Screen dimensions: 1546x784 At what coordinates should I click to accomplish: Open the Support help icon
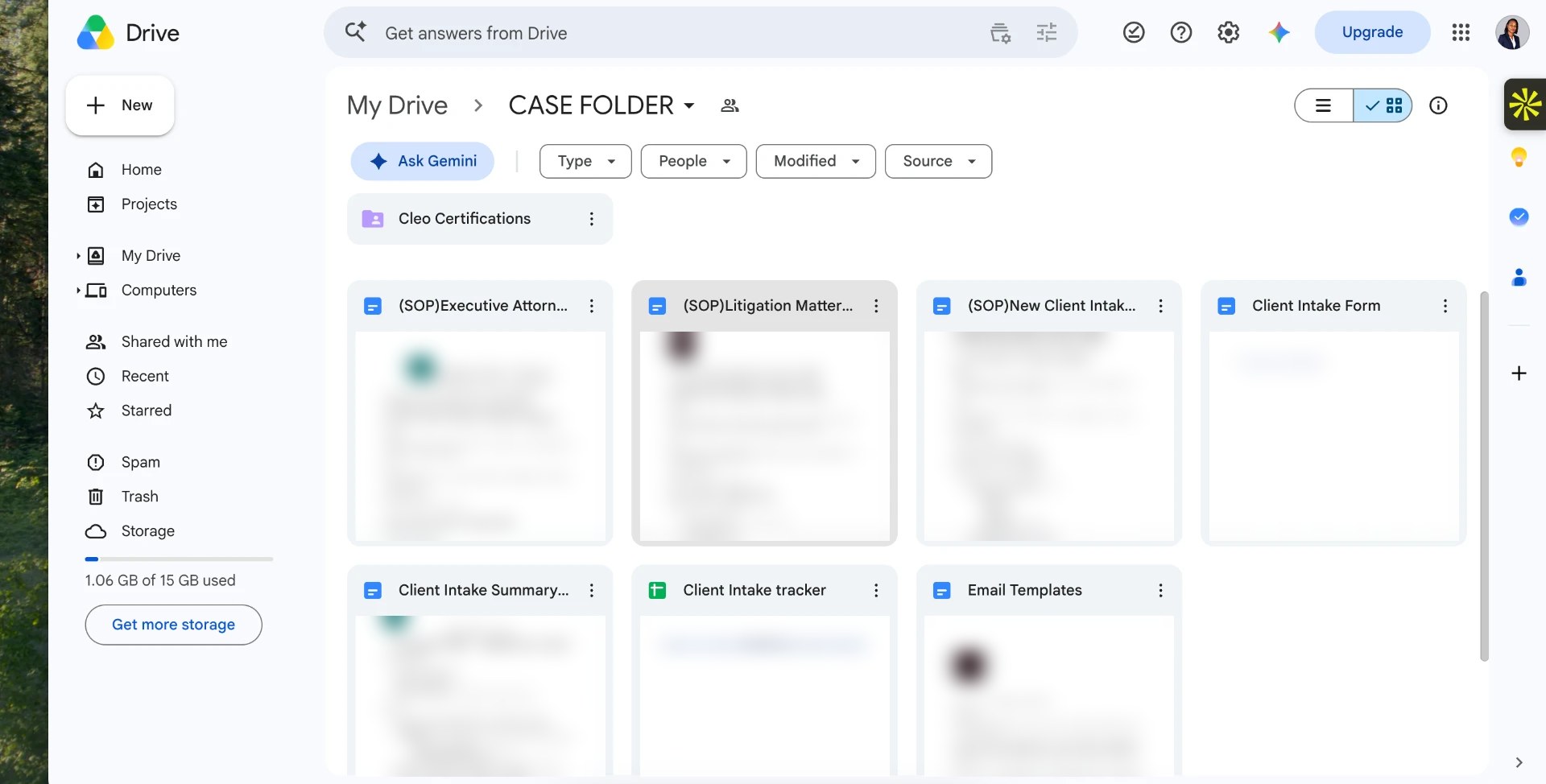click(1181, 32)
